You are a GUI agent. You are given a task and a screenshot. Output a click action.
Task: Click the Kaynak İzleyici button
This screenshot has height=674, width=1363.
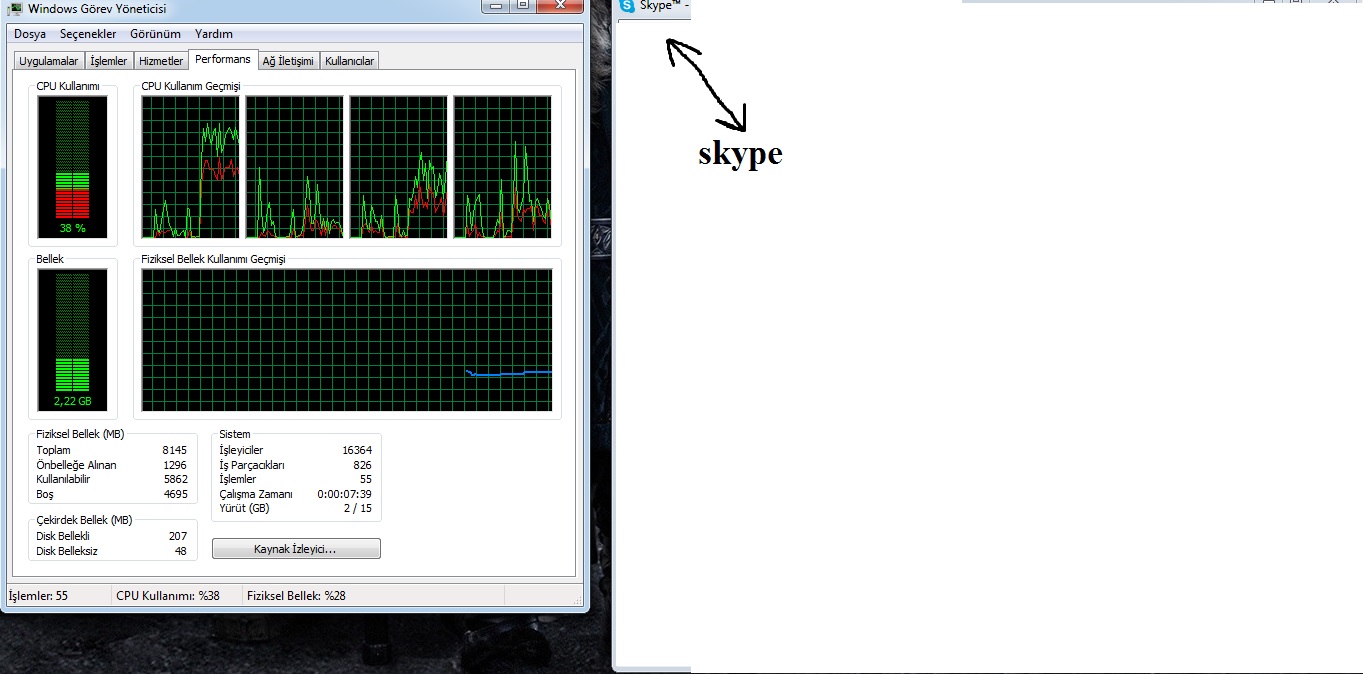coord(296,549)
